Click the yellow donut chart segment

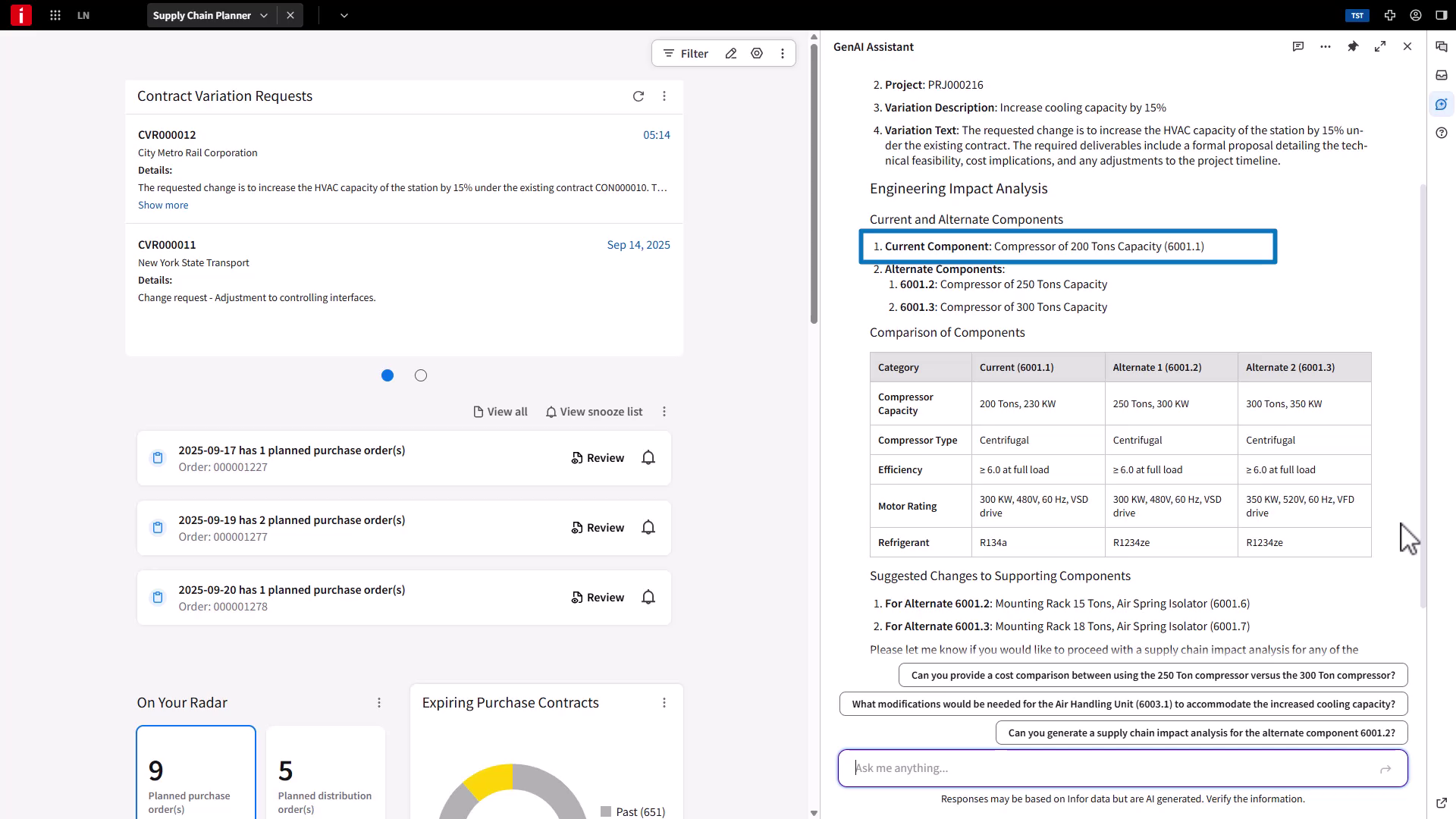tap(490, 780)
